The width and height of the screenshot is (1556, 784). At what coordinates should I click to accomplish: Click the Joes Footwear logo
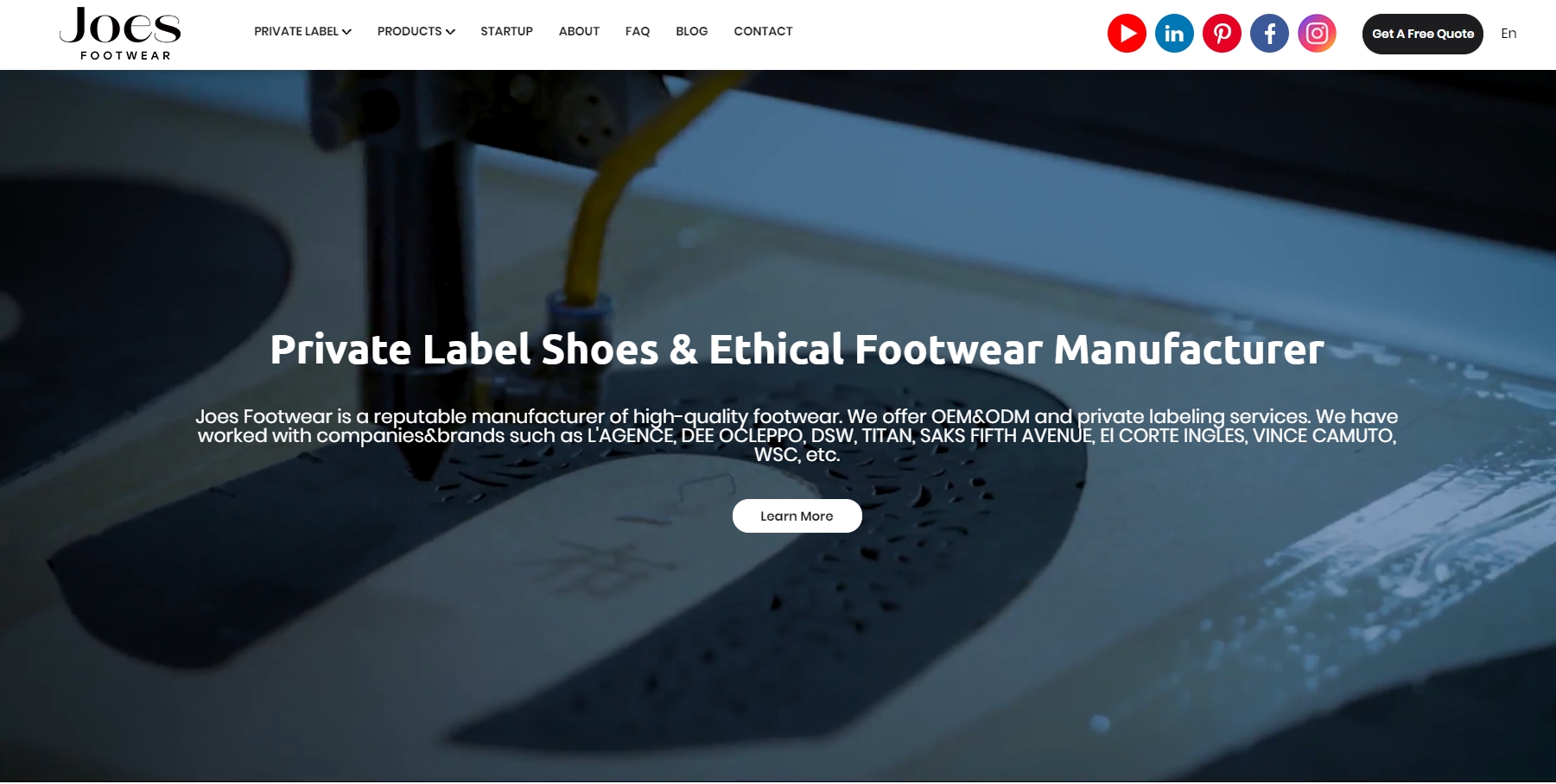[121, 34]
